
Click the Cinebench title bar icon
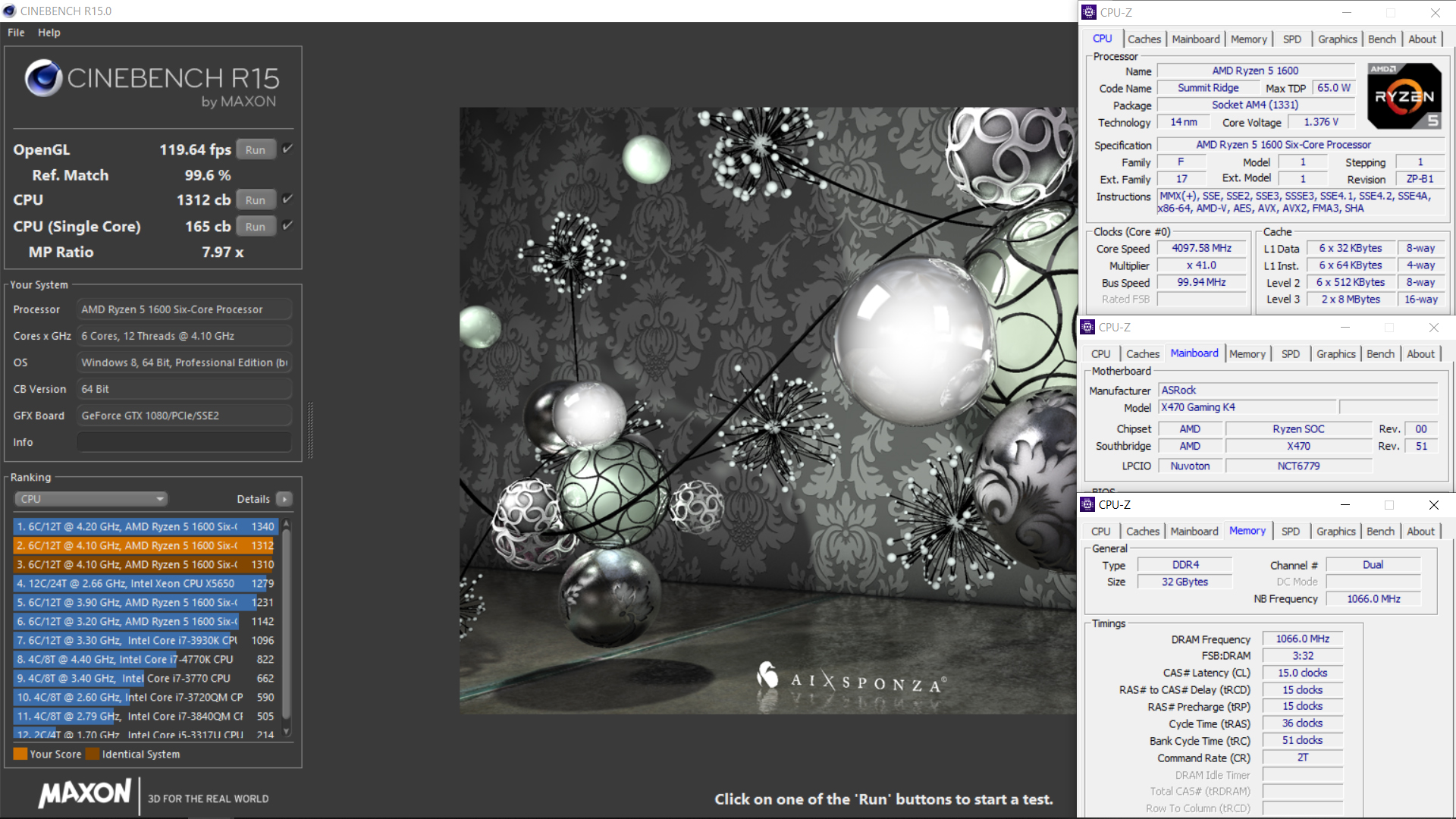click(x=9, y=11)
